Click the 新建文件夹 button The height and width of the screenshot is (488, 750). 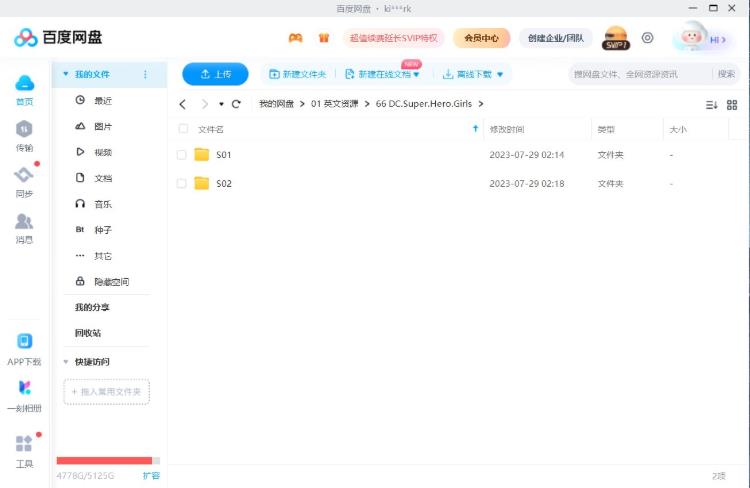coord(298,74)
